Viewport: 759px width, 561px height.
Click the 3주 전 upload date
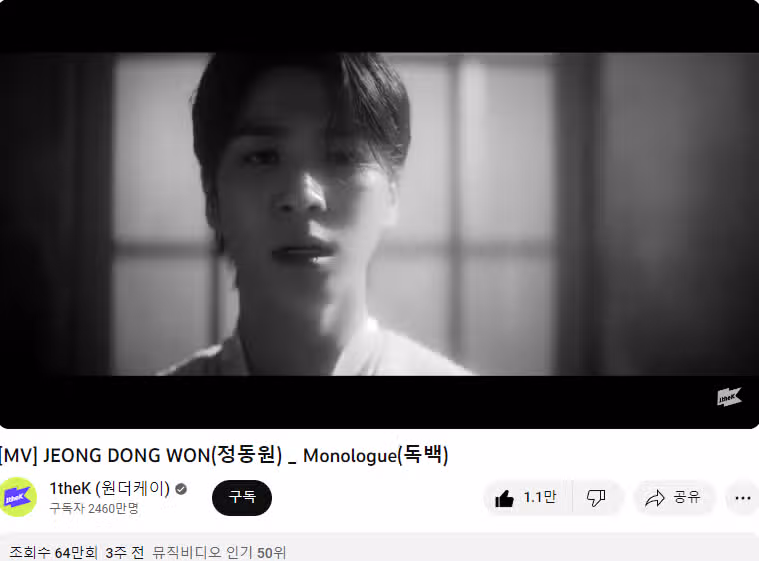point(124,552)
